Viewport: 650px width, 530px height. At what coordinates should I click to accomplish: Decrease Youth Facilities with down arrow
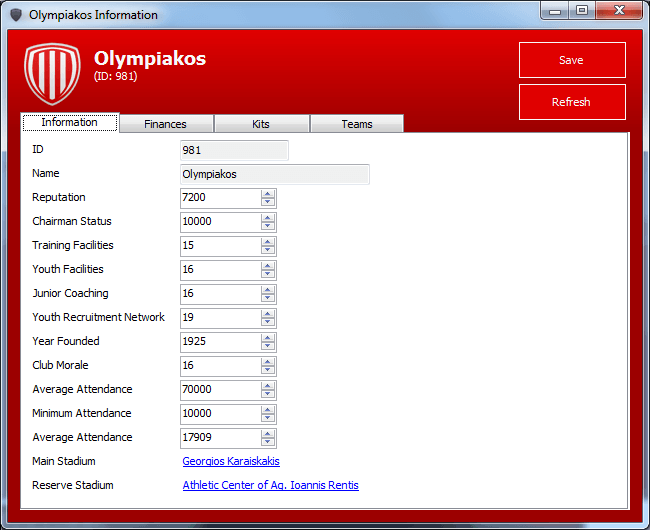click(268, 274)
